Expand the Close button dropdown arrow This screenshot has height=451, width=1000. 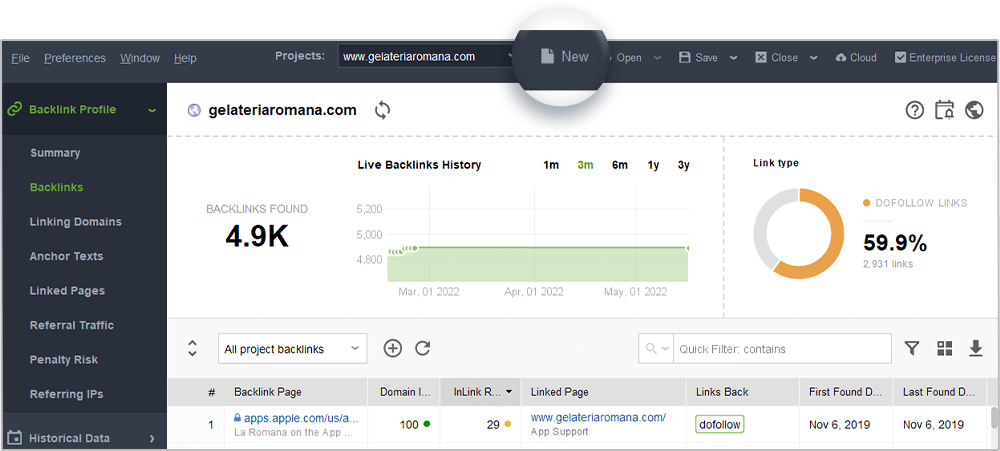pos(814,58)
